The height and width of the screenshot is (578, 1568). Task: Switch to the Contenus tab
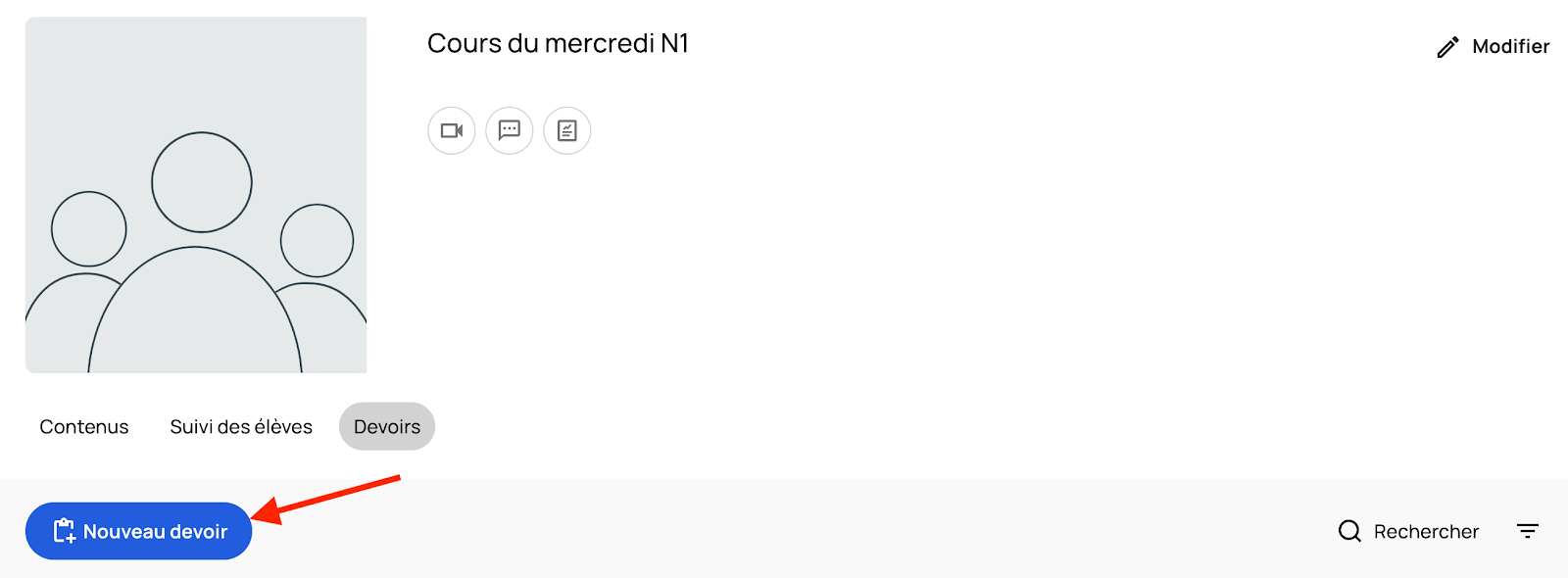(x=84, y=427)
